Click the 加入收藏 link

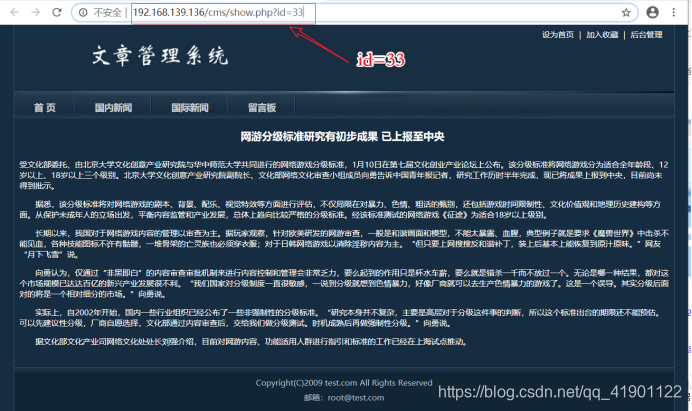[602, 35]
